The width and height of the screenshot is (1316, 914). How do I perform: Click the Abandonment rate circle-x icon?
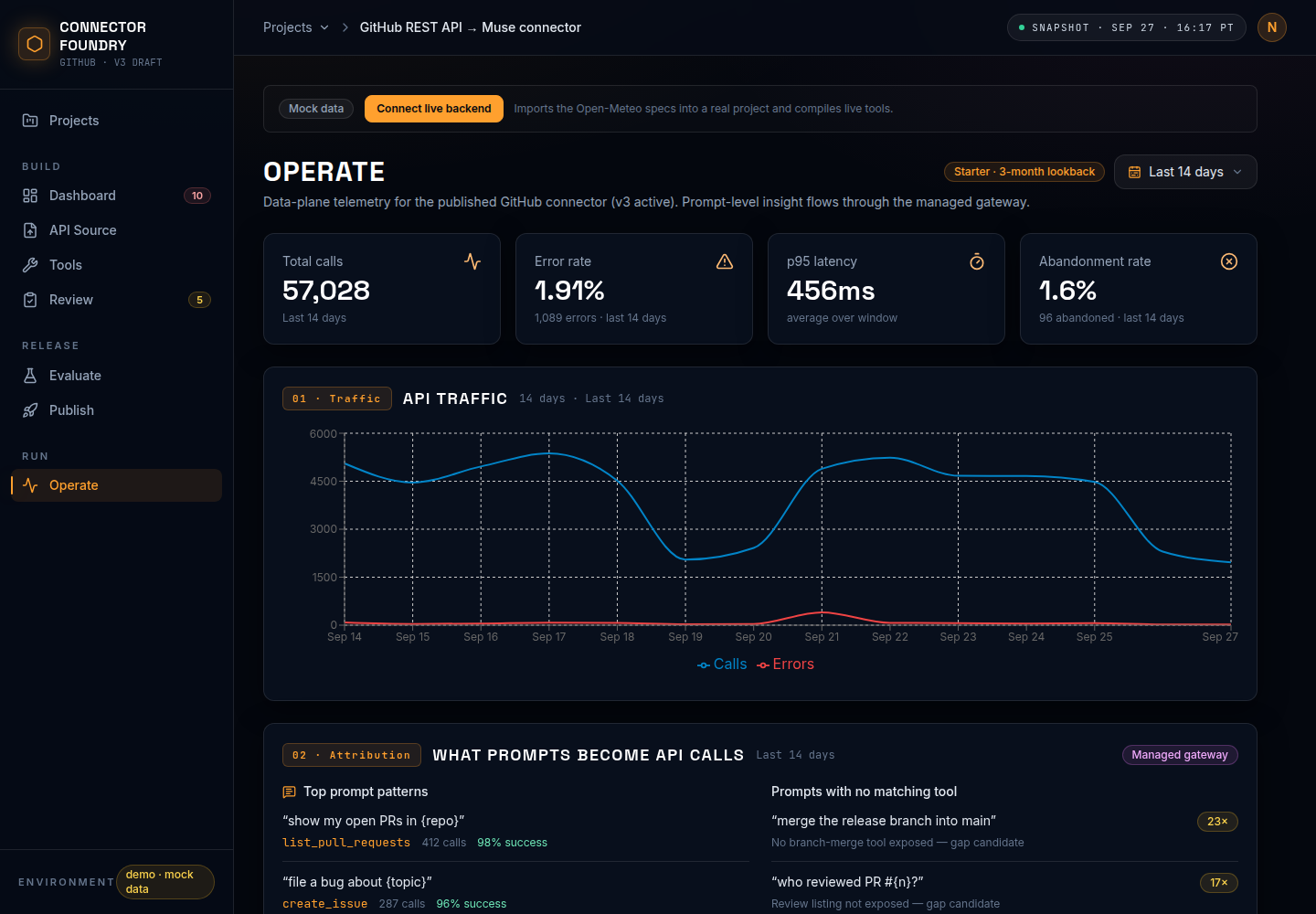click(x=1229, y=261)
